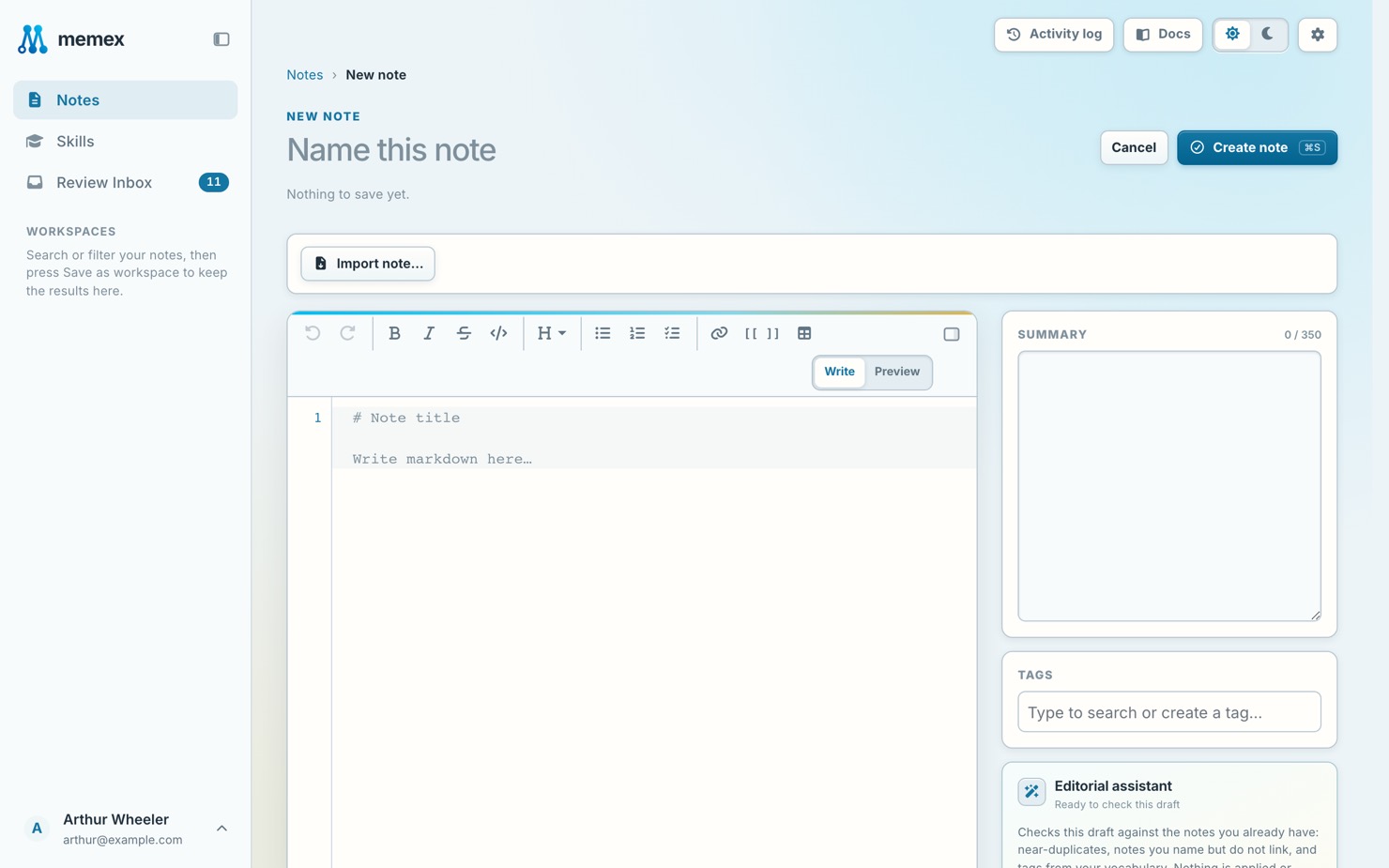This screenshot has width=1389, height=868.
Task: Cancel the new note
Action: (1134, 147)
